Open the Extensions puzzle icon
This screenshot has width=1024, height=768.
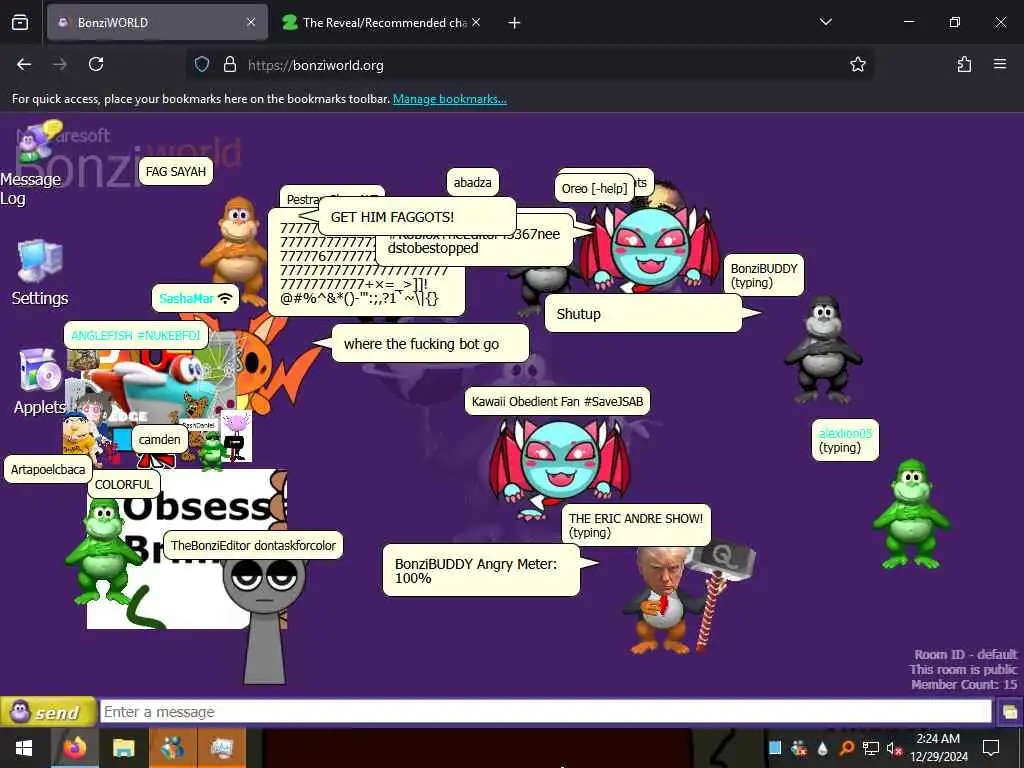(964, 64)
